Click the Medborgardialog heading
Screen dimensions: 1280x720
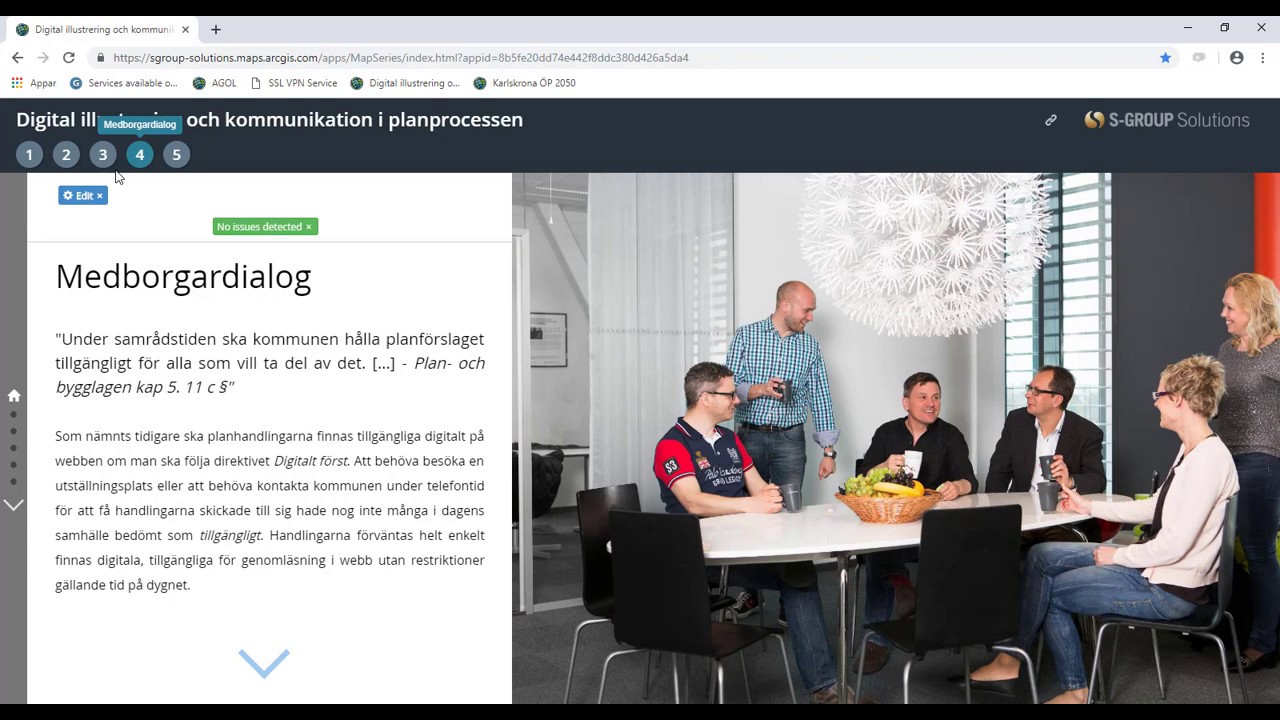pyautogui.click(x=184, y=277)
